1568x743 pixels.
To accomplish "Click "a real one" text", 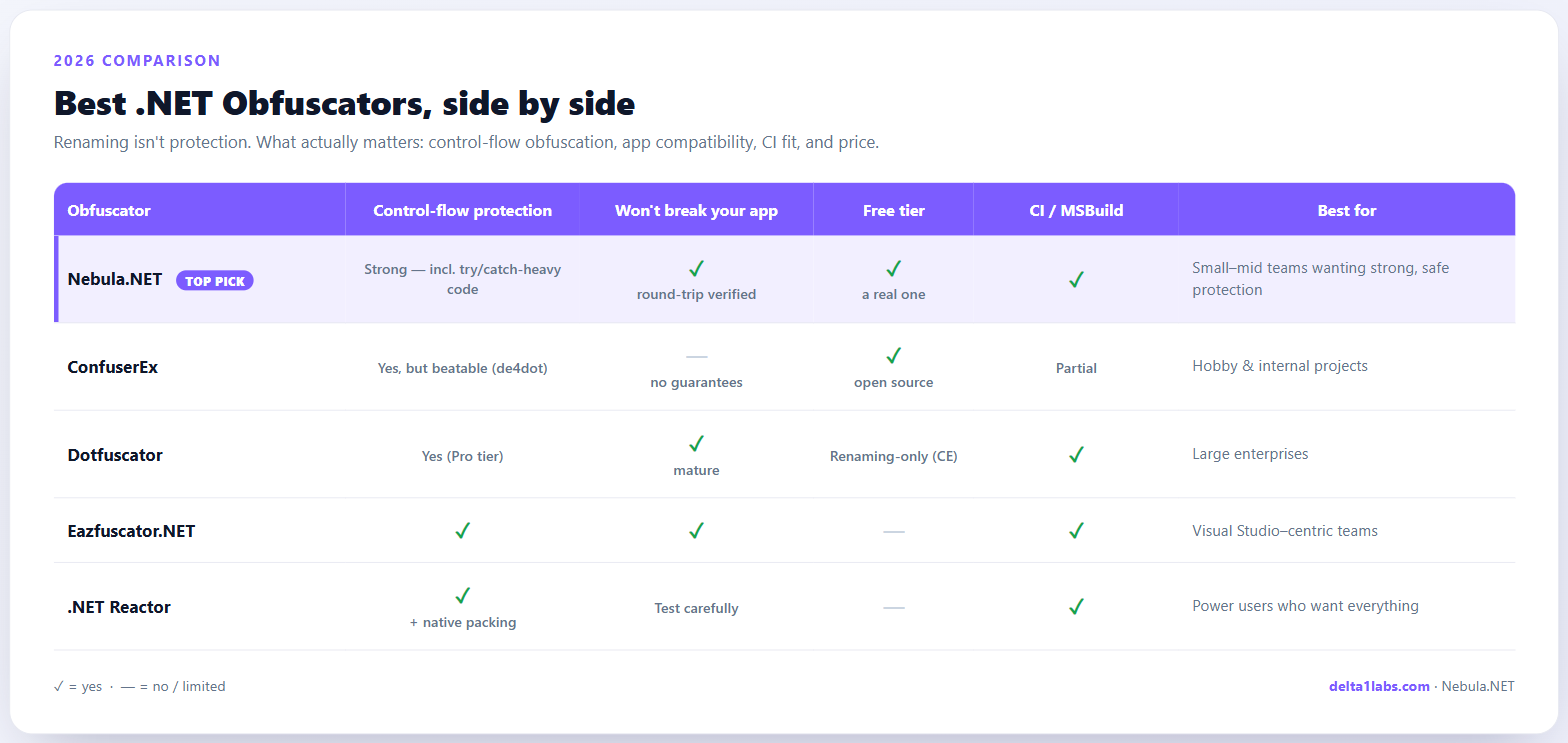I will (894, 294).
